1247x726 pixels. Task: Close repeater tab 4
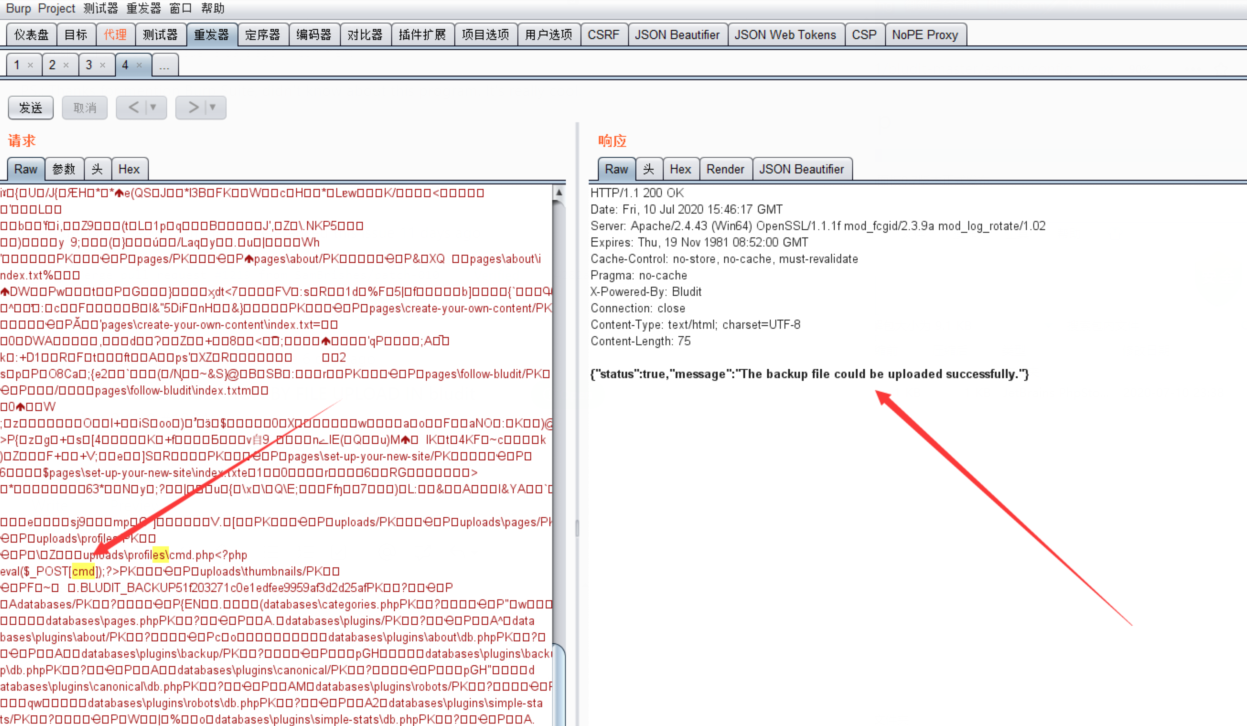pyautogui.click(x=139, y=65)
